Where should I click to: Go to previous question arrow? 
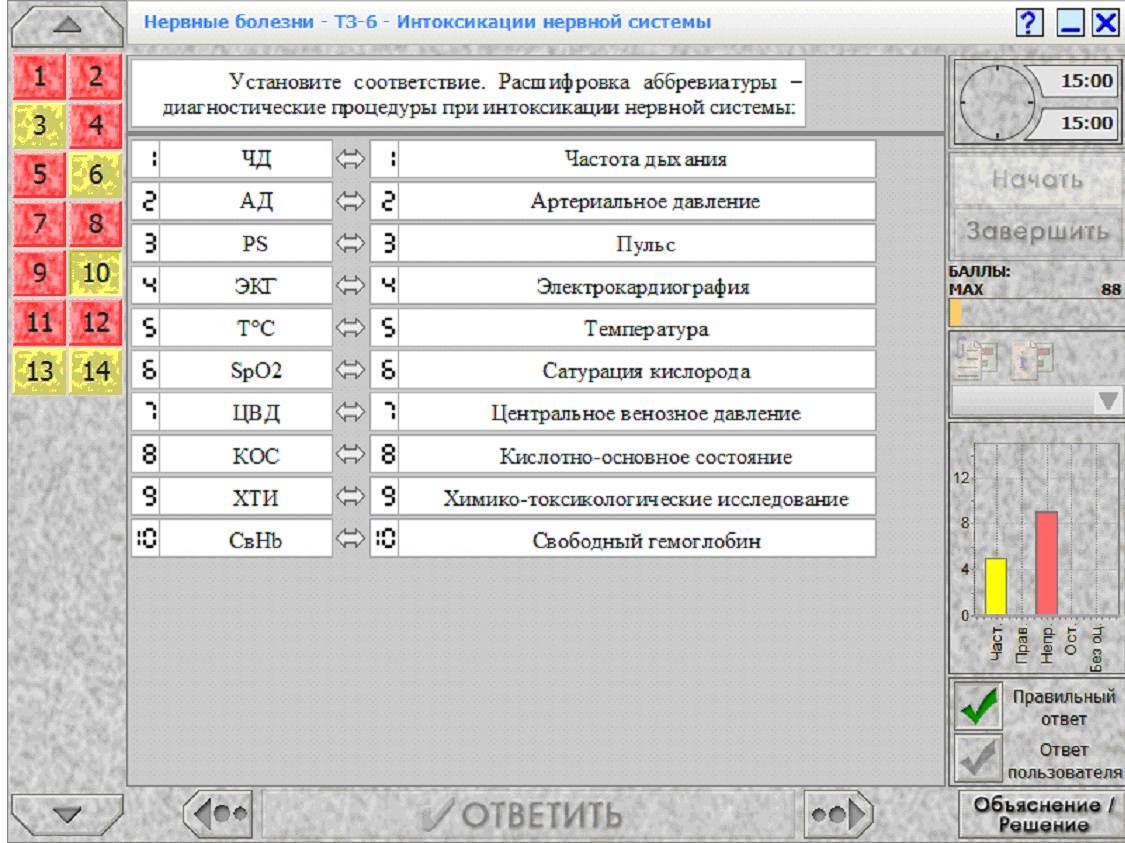click(x=218, y=814)
